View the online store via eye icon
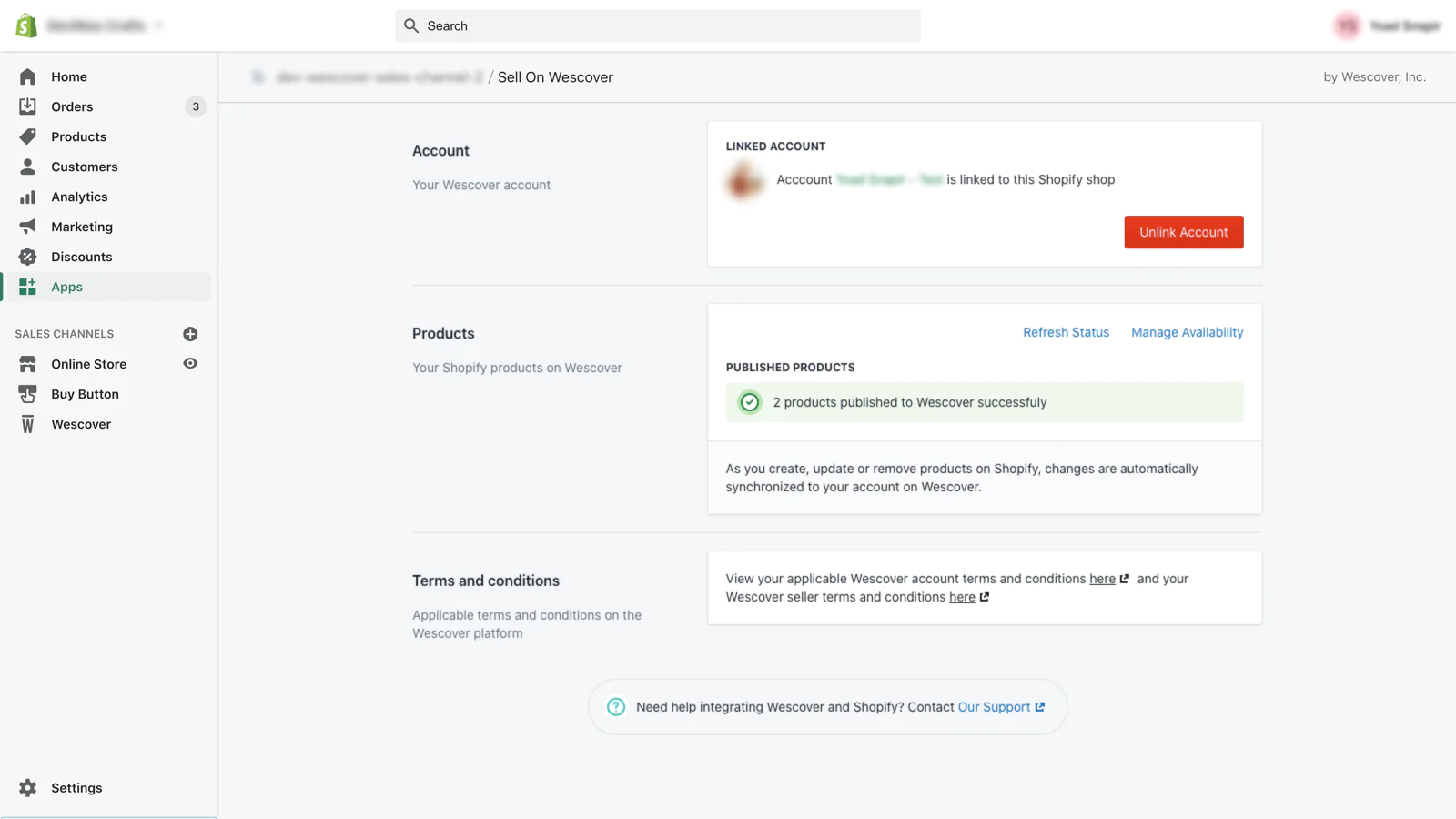This screenshot has width=1456, height=819. [190, 363]
